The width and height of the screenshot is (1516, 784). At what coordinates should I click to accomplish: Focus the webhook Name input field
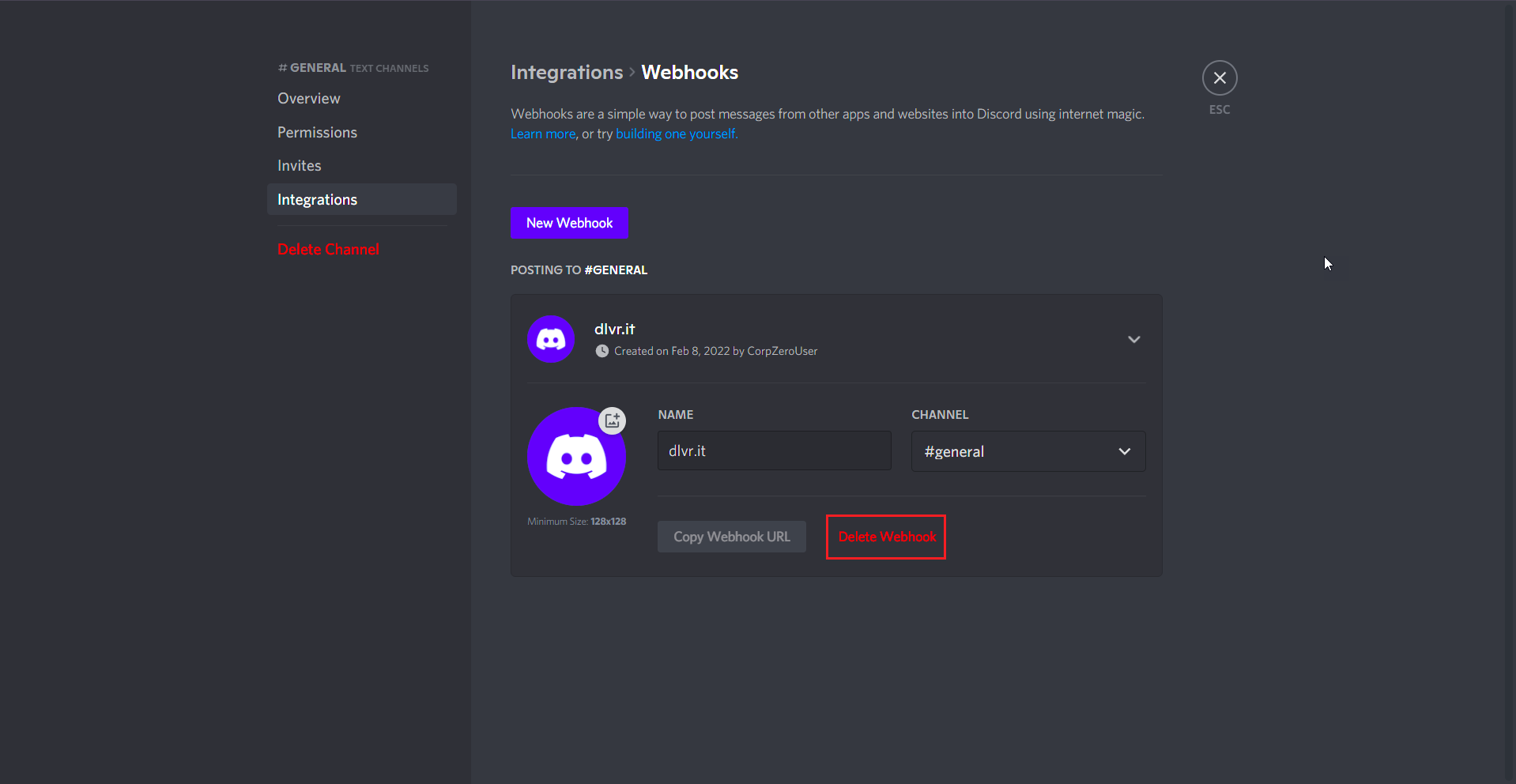click(774, 450)
